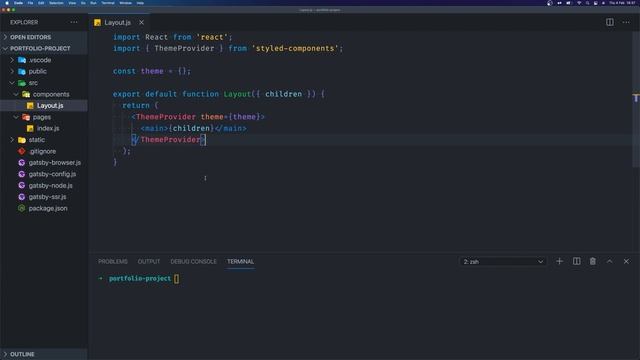
Task: Switch to the Problems panel tab
Action: click(x=113, y=262)
